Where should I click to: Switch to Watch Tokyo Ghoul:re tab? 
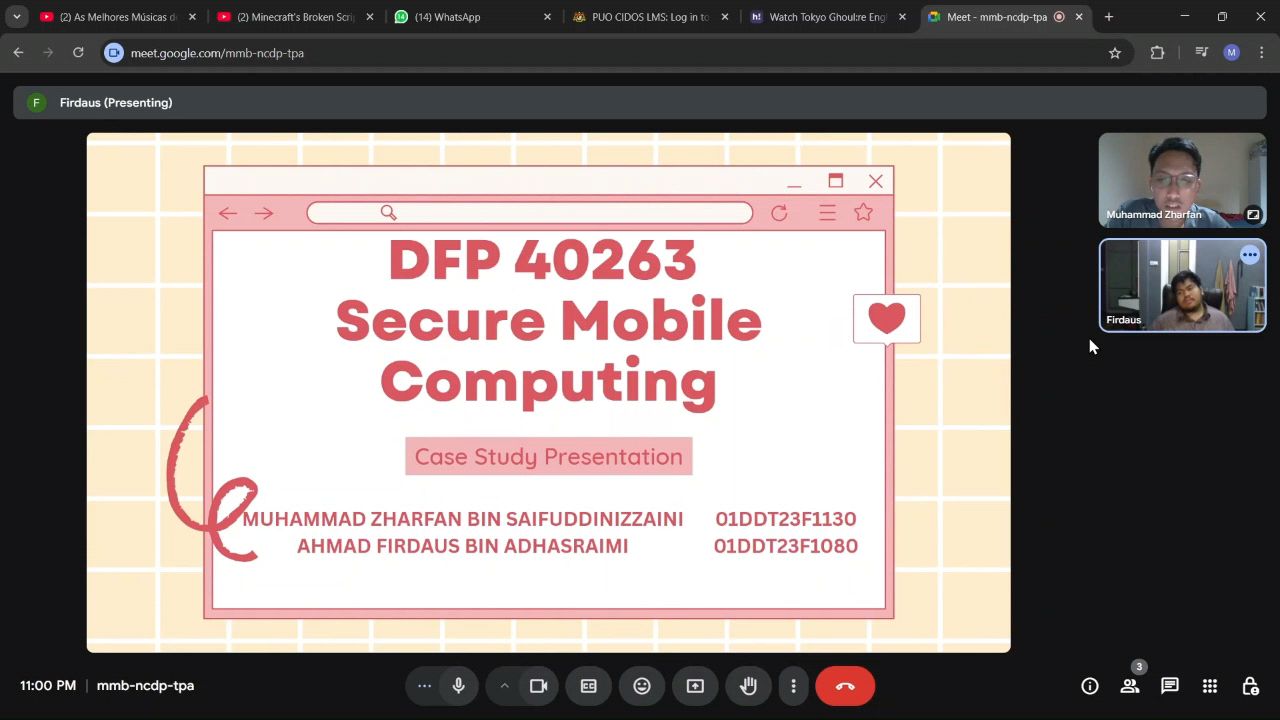[x=828, y=17]
